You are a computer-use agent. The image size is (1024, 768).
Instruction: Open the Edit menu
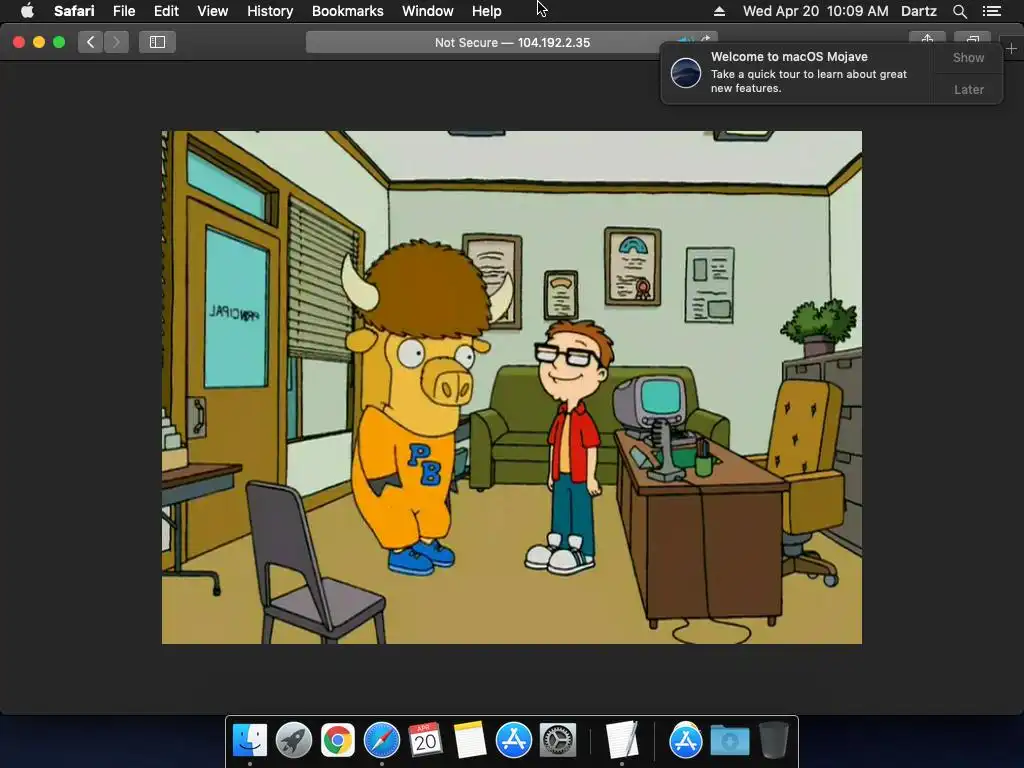coord(166,11)
